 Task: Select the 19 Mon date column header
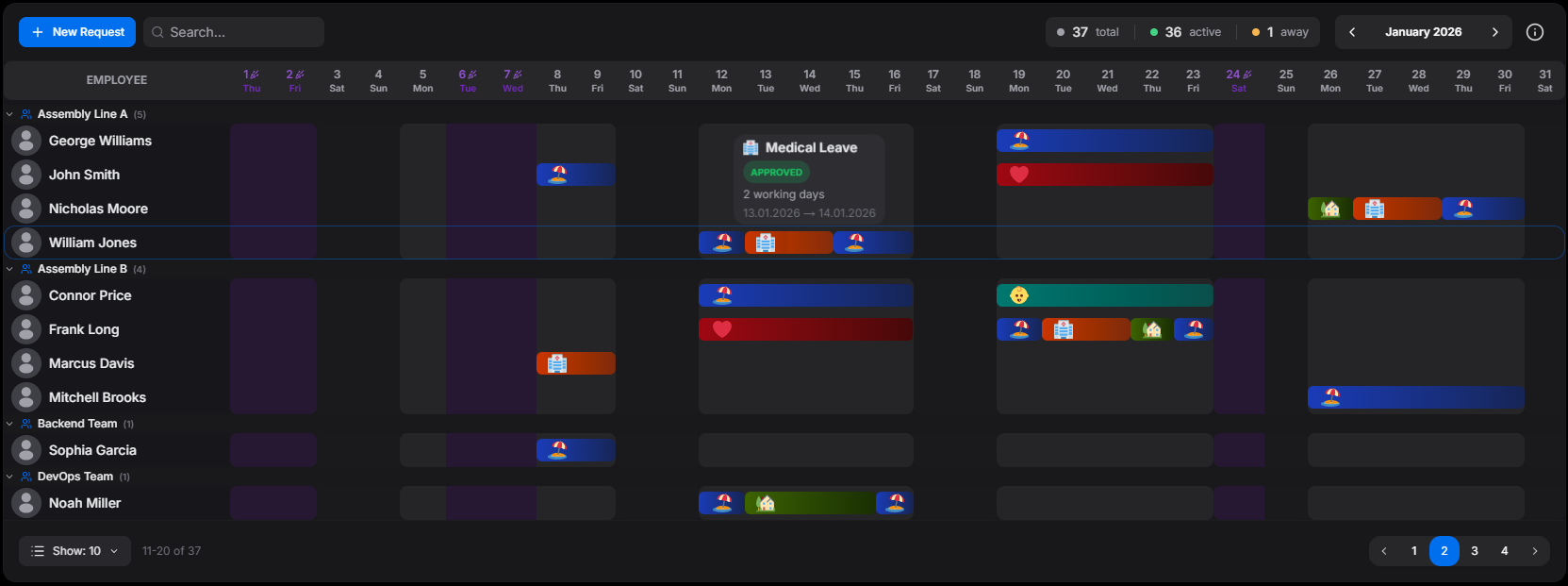pos(1019,80)
